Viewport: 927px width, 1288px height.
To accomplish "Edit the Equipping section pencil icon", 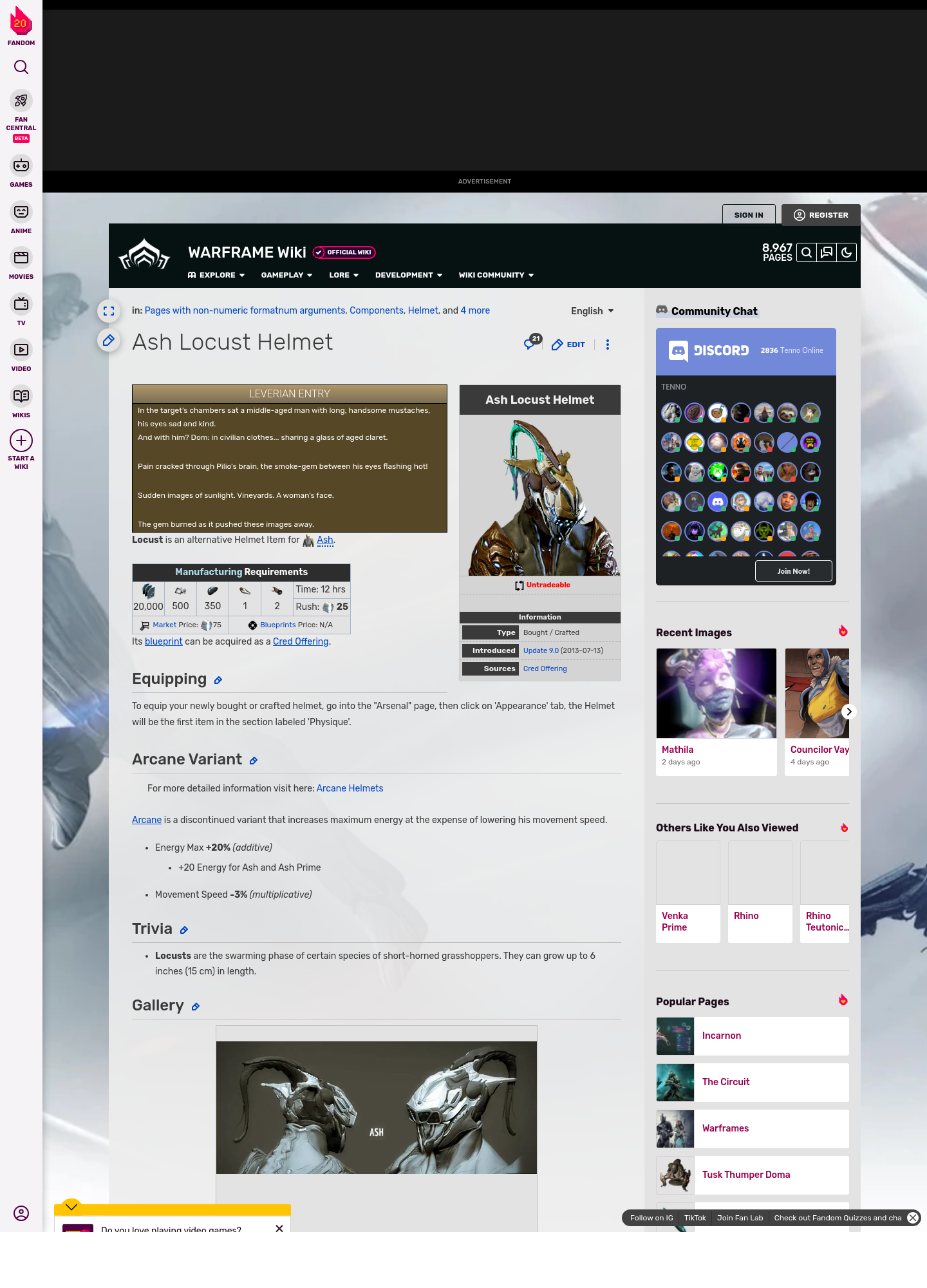I will coord(218,681).
